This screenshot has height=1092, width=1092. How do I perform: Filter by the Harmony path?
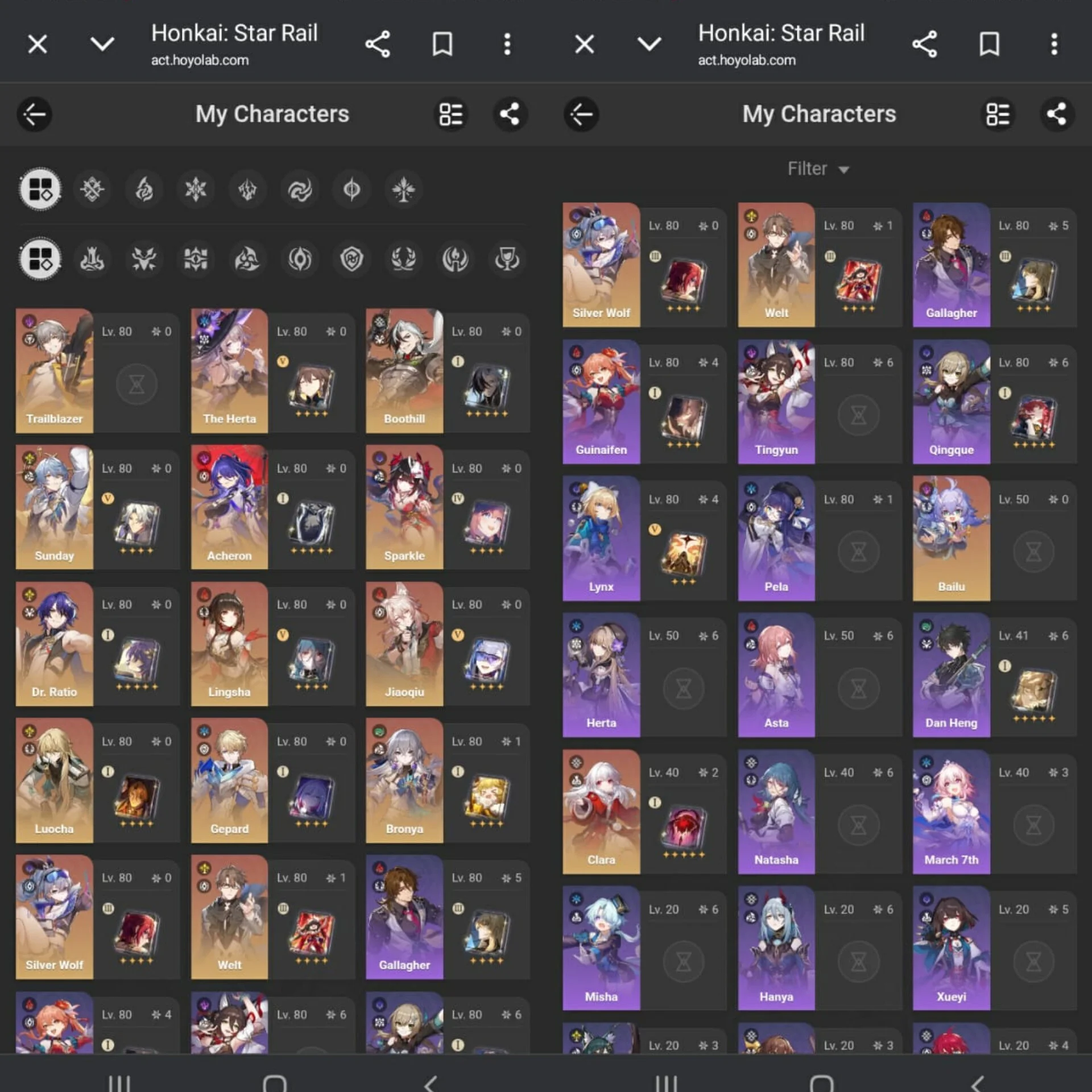(247, 259)
